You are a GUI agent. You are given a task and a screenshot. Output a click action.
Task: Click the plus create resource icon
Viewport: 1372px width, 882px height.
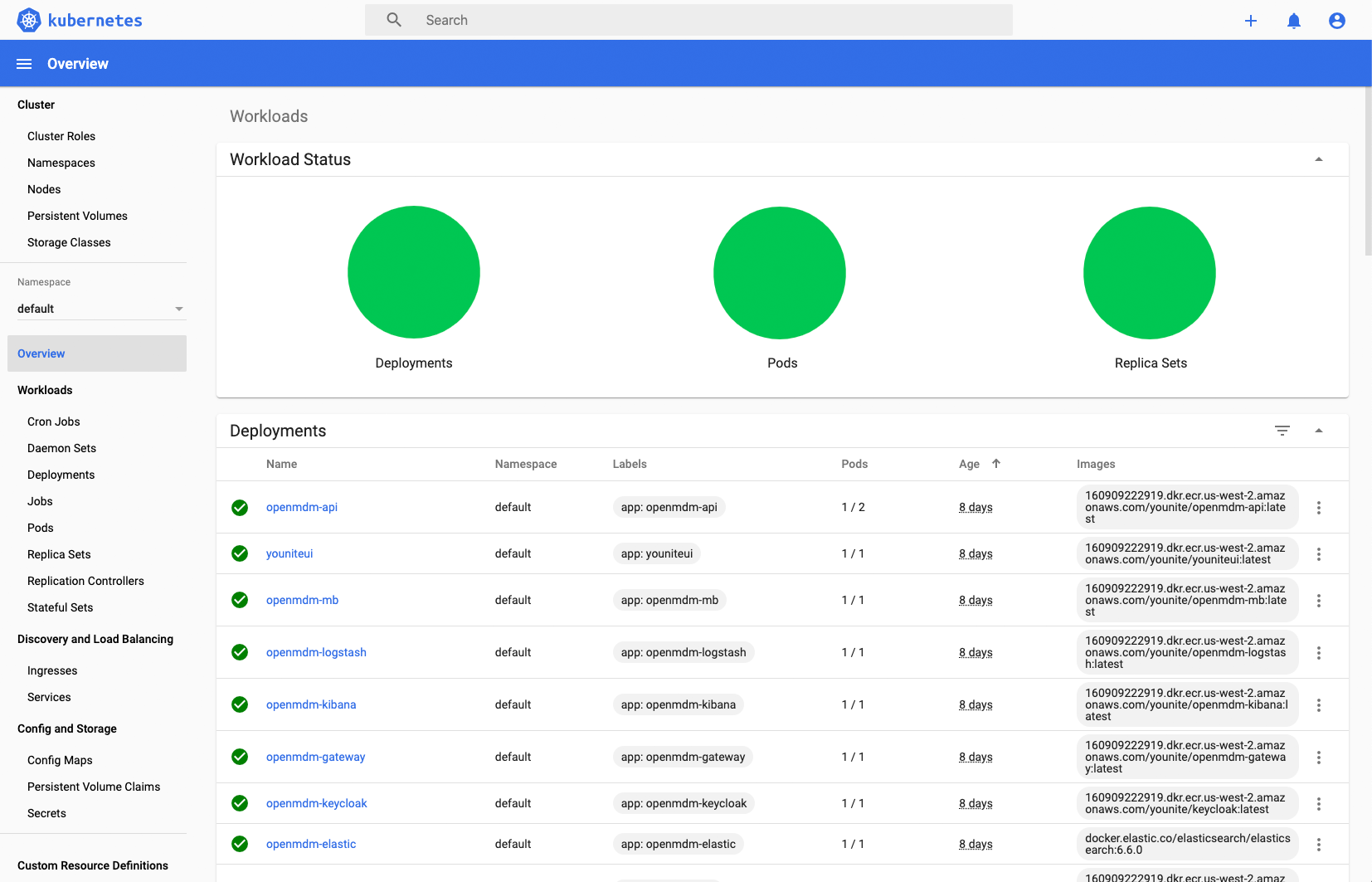pyautogui.click(x=1251, y=21)
